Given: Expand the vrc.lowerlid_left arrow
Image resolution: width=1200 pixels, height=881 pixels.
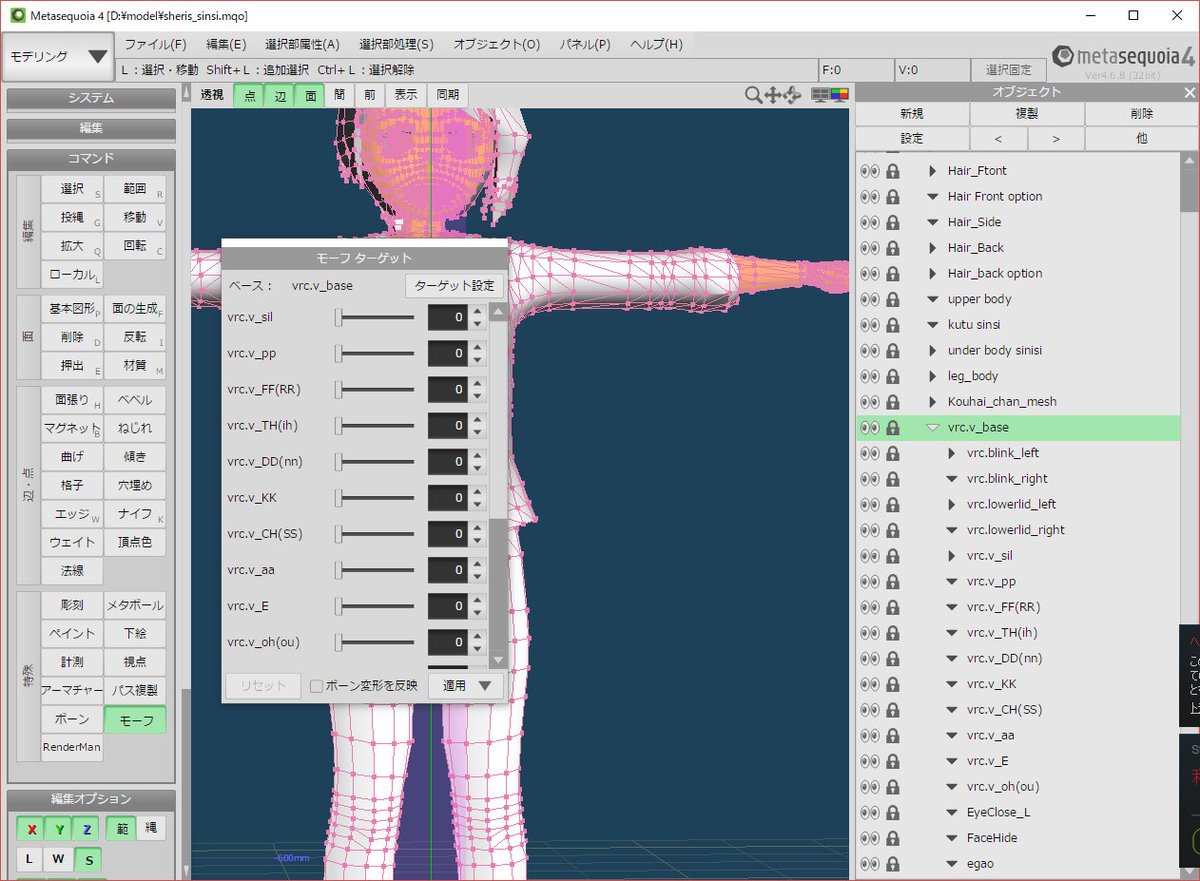Looking at the screenshot, I should click(952, 504).
